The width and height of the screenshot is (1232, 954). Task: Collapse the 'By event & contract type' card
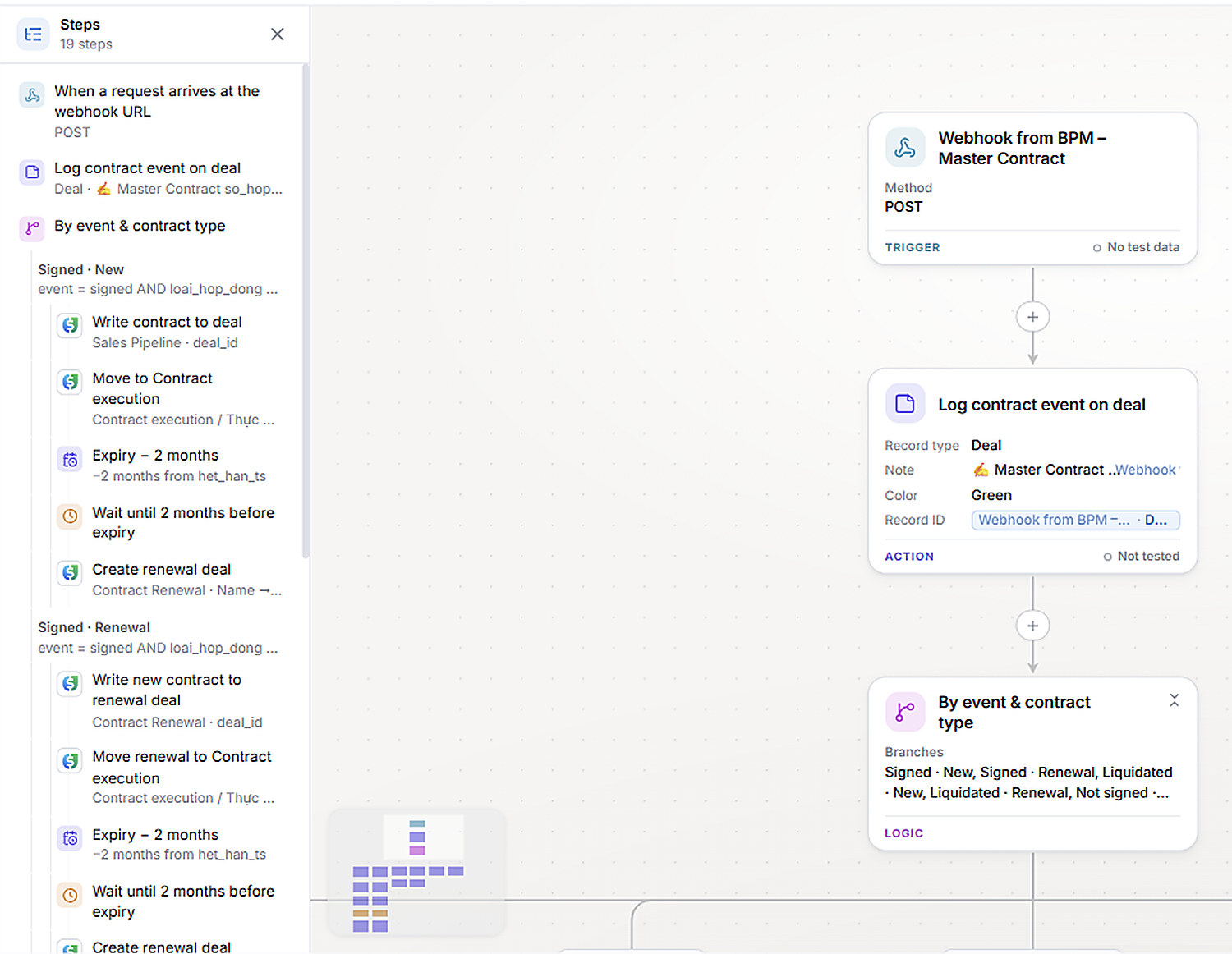coord(1175,699)
